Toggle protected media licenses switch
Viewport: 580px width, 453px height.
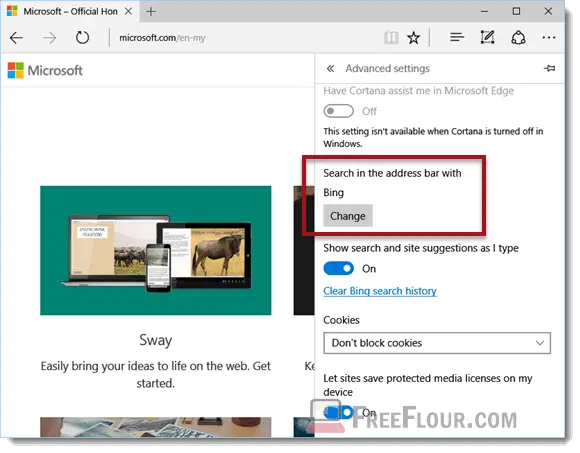tap(338, 412)
